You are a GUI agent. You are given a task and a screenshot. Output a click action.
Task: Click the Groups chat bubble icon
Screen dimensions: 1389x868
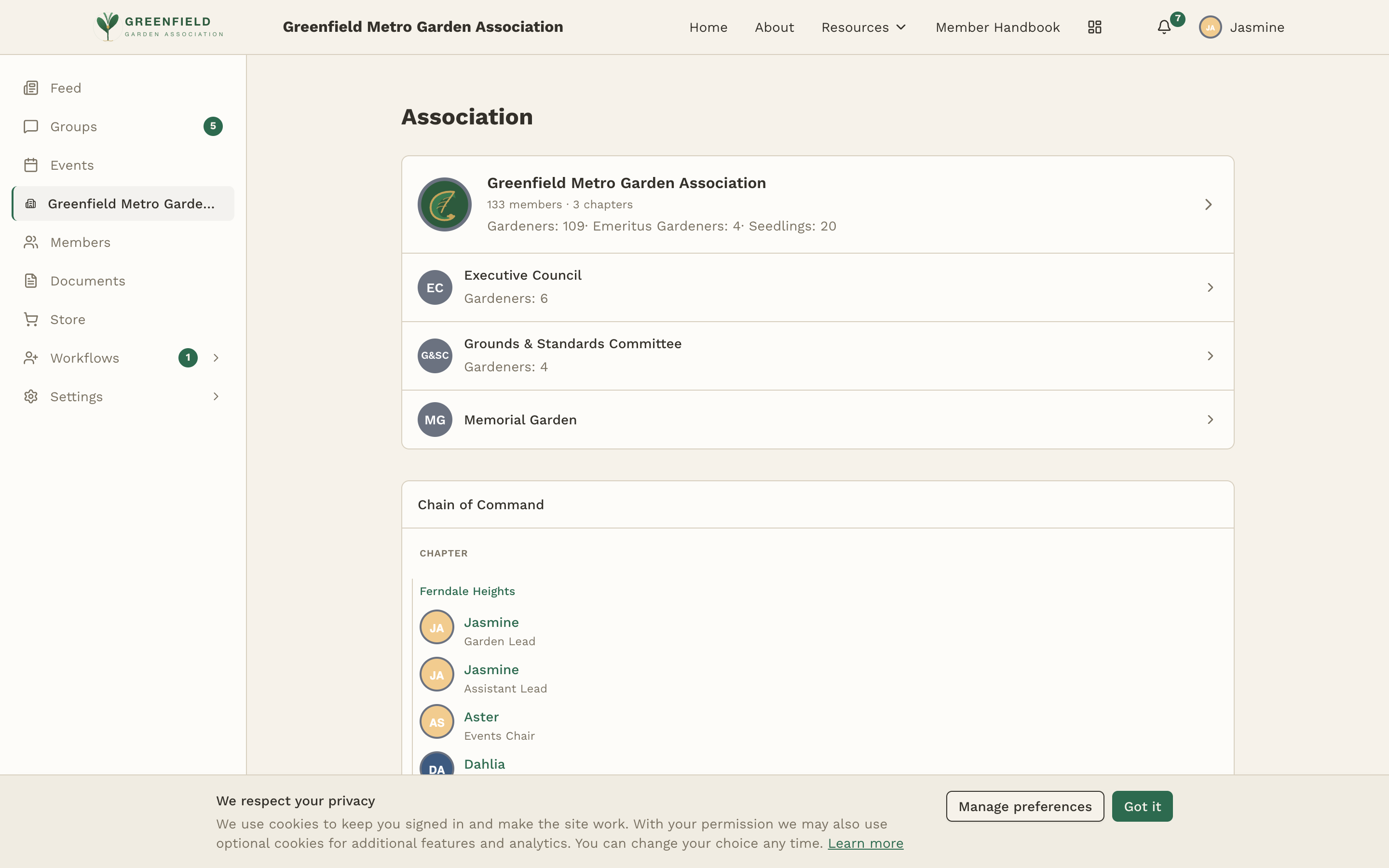31,126
